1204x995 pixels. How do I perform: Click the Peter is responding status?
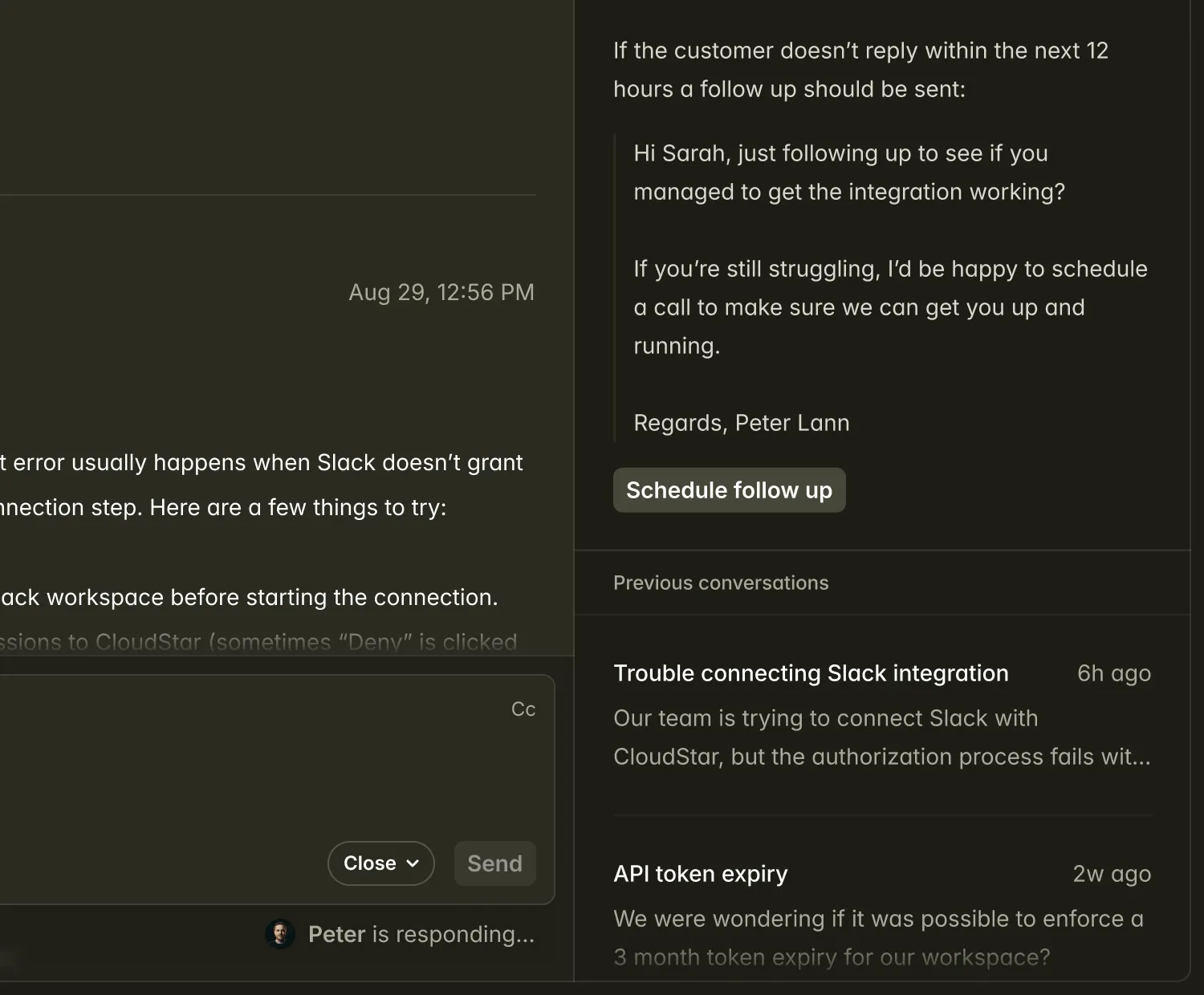(x=421, y=934)
